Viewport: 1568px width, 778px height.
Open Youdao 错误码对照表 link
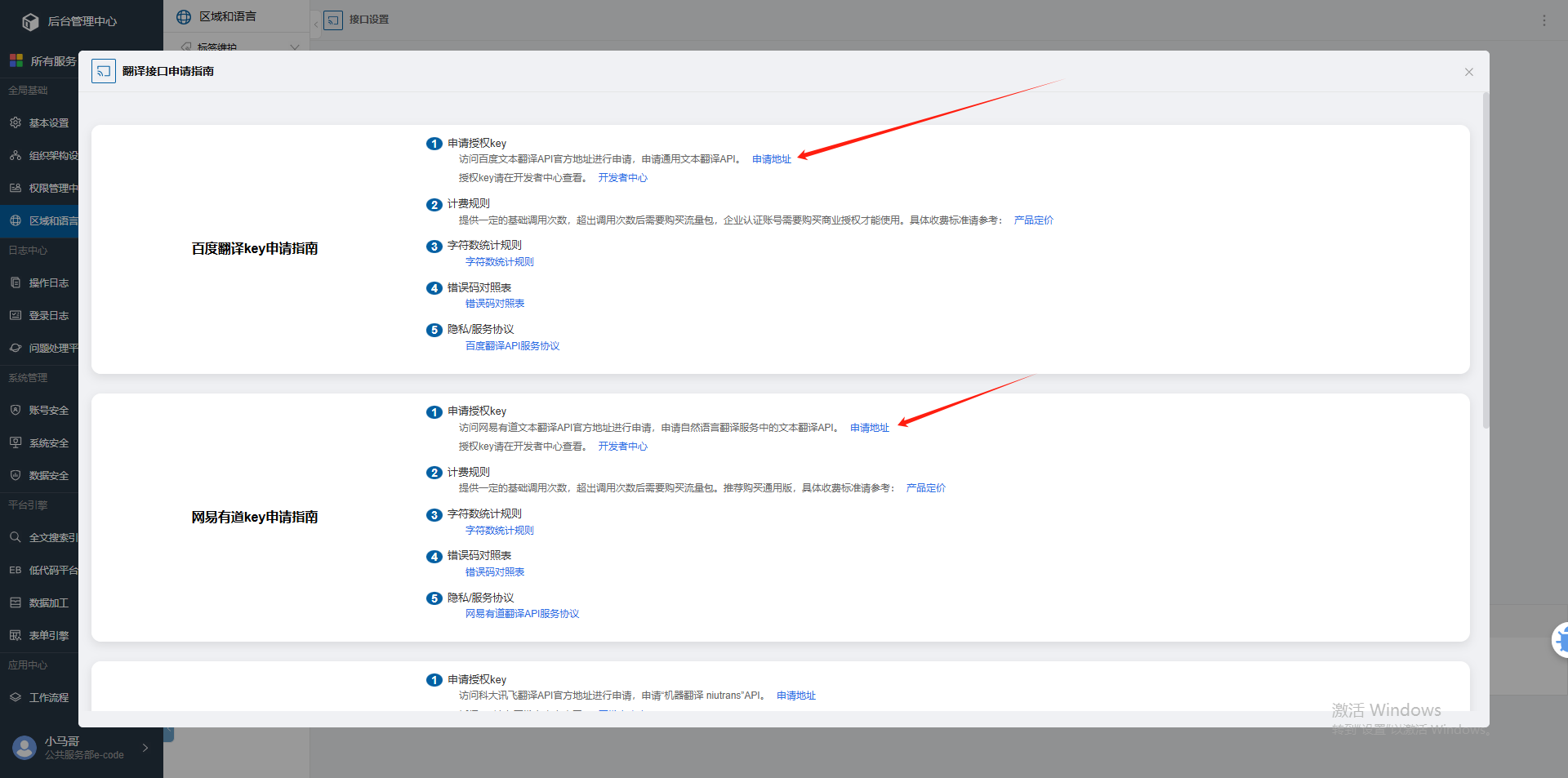[x=494, y=572]
